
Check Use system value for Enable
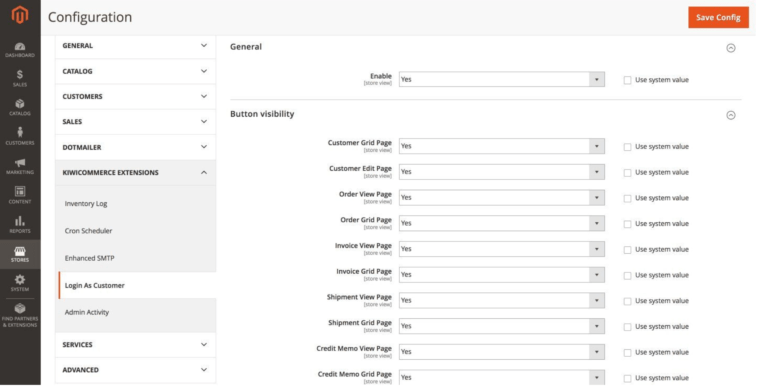coord(627,80)
